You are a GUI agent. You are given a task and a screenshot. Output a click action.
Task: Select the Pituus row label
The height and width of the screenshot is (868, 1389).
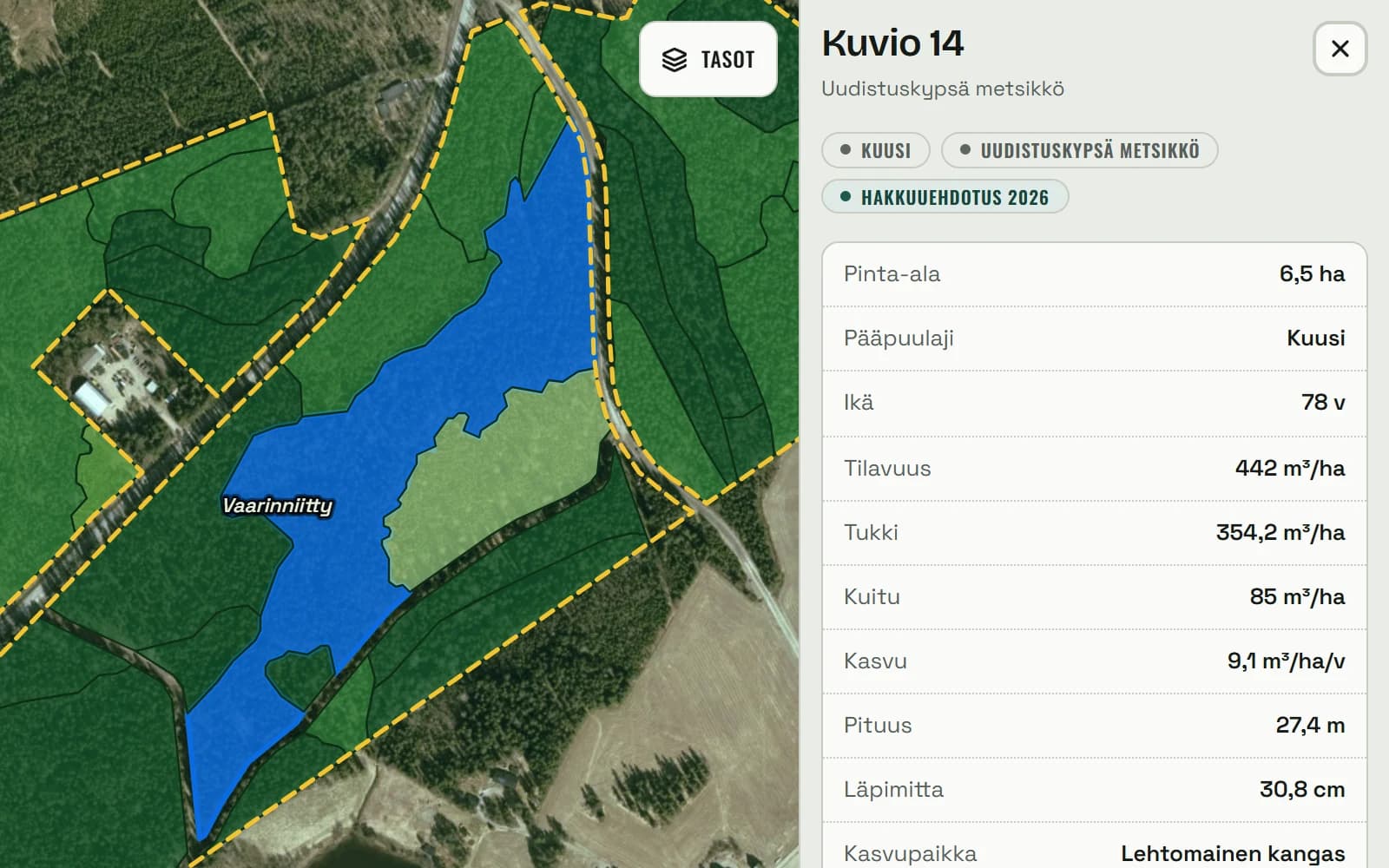878,726
